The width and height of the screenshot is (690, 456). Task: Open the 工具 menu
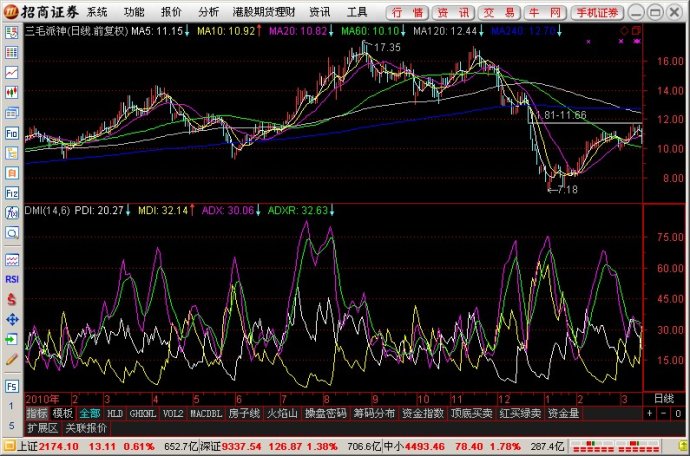point(356,12)
